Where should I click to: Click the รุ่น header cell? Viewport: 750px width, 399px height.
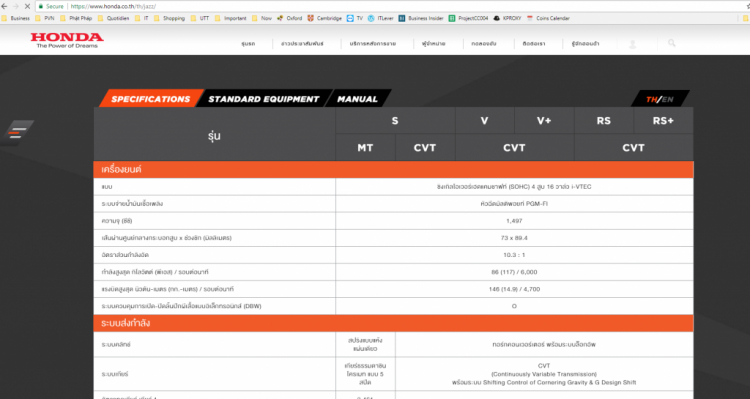(214, 134)
